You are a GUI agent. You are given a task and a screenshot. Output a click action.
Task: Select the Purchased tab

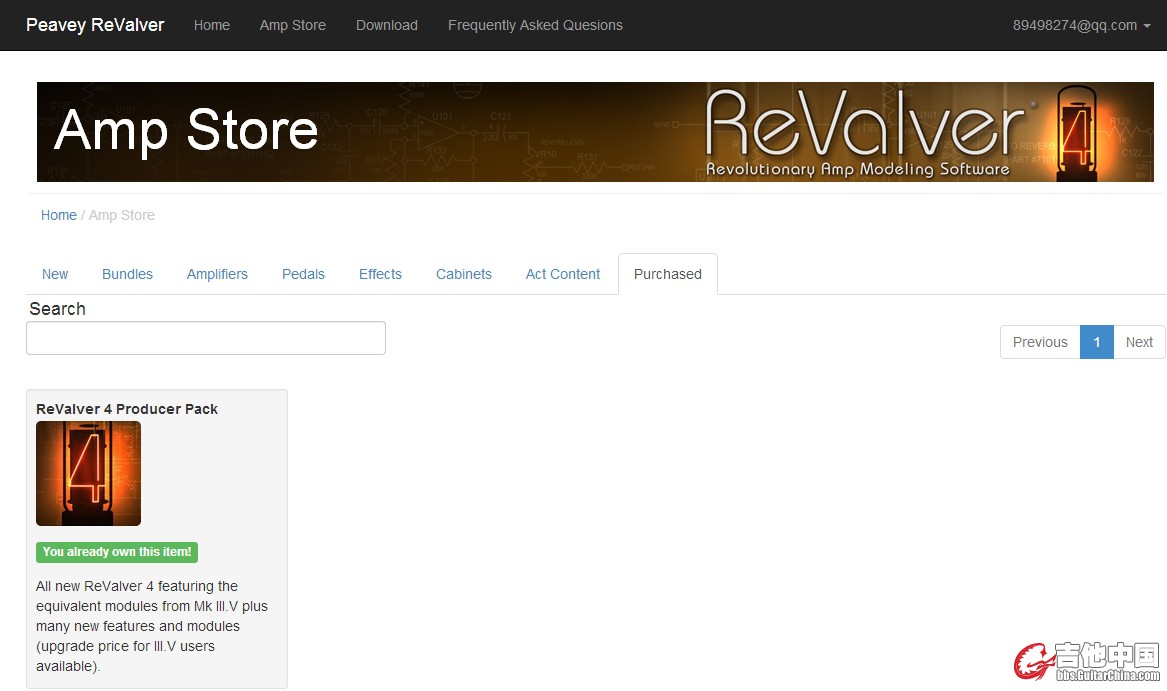pos(668,274)
